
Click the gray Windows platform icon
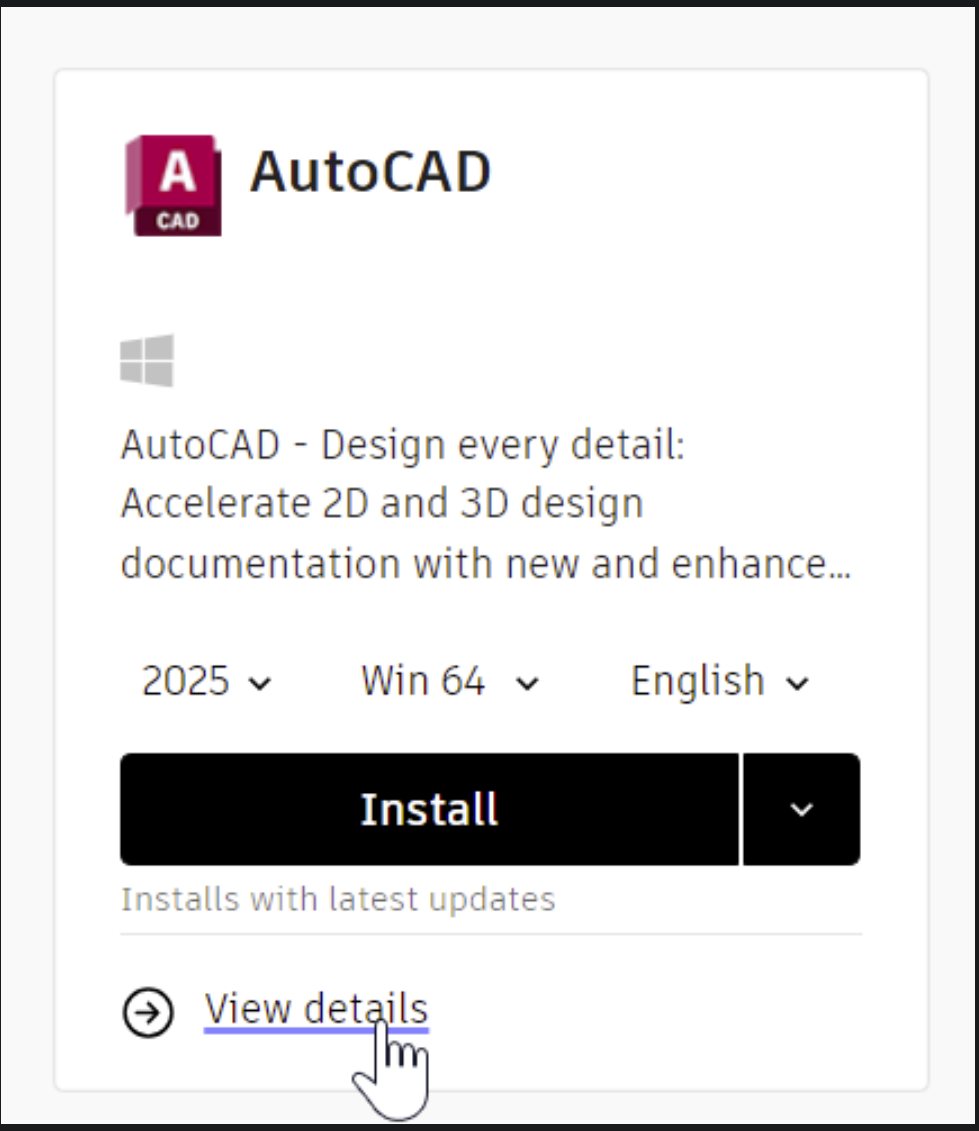147,361
